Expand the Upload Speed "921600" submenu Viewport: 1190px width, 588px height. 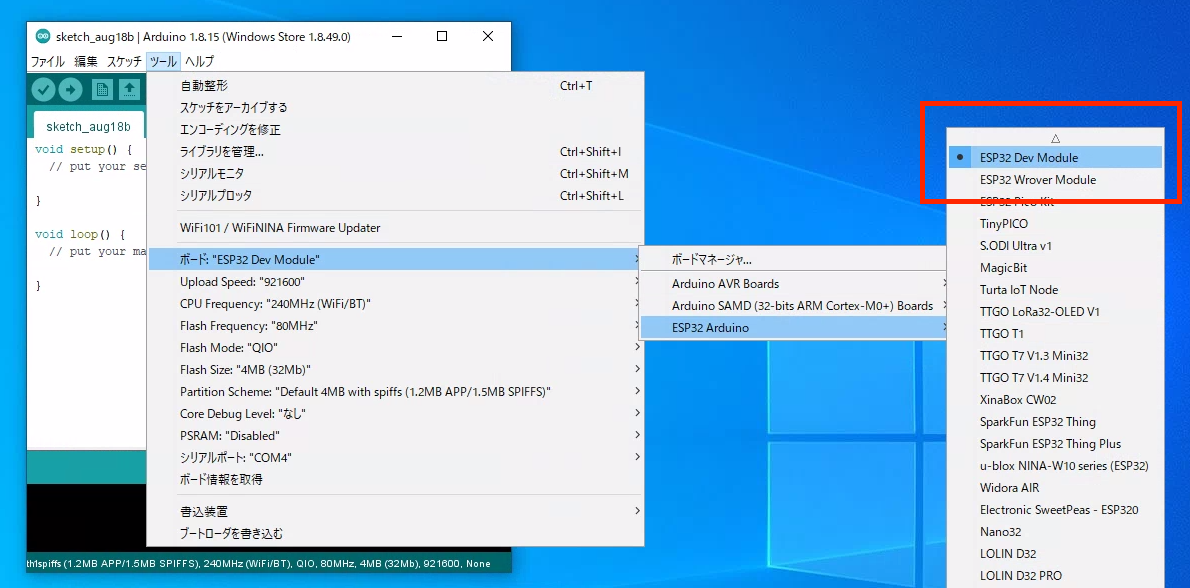coord(395,281)
